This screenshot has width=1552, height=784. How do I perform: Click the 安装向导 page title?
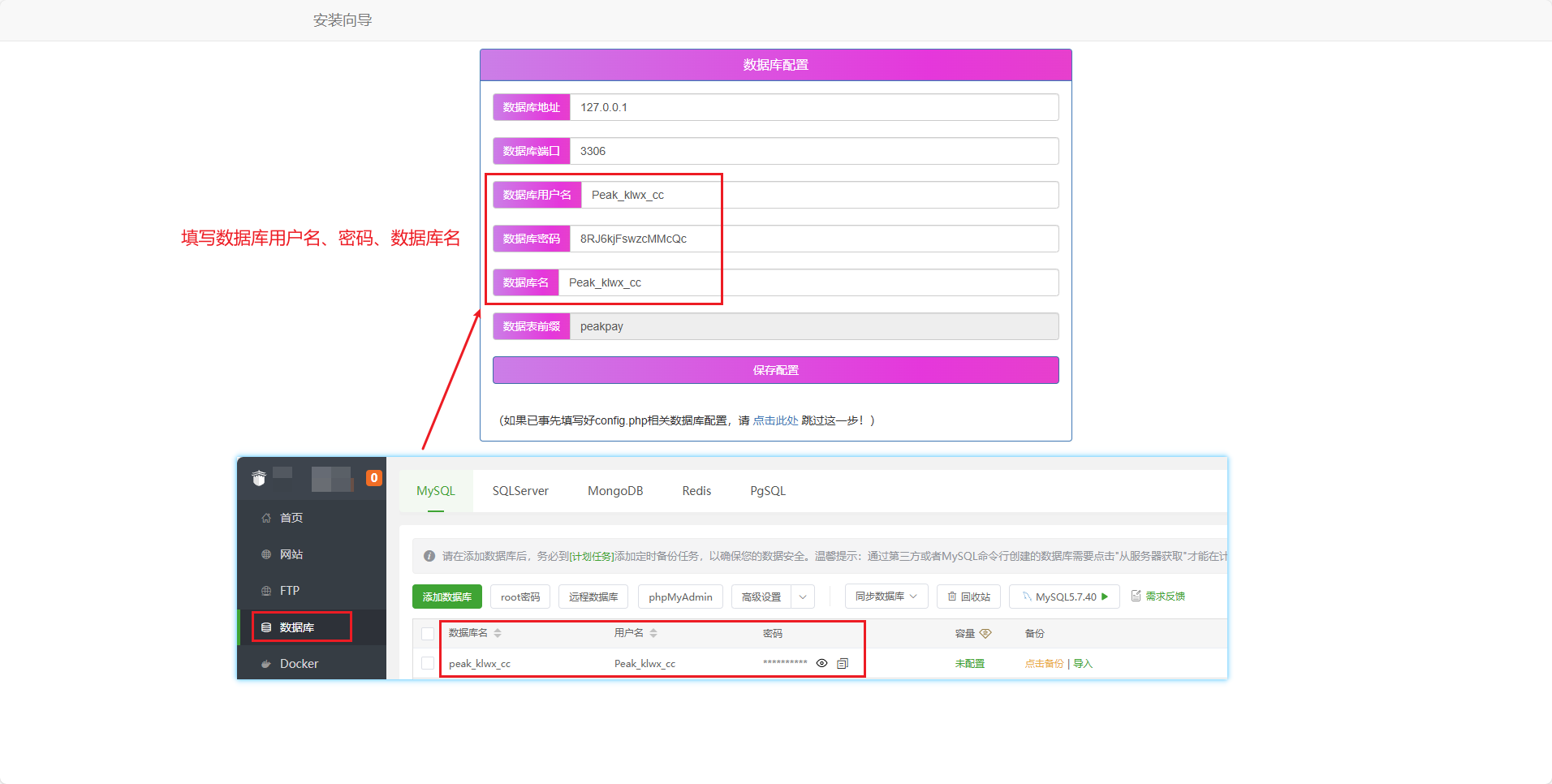(x=343, y=20)
